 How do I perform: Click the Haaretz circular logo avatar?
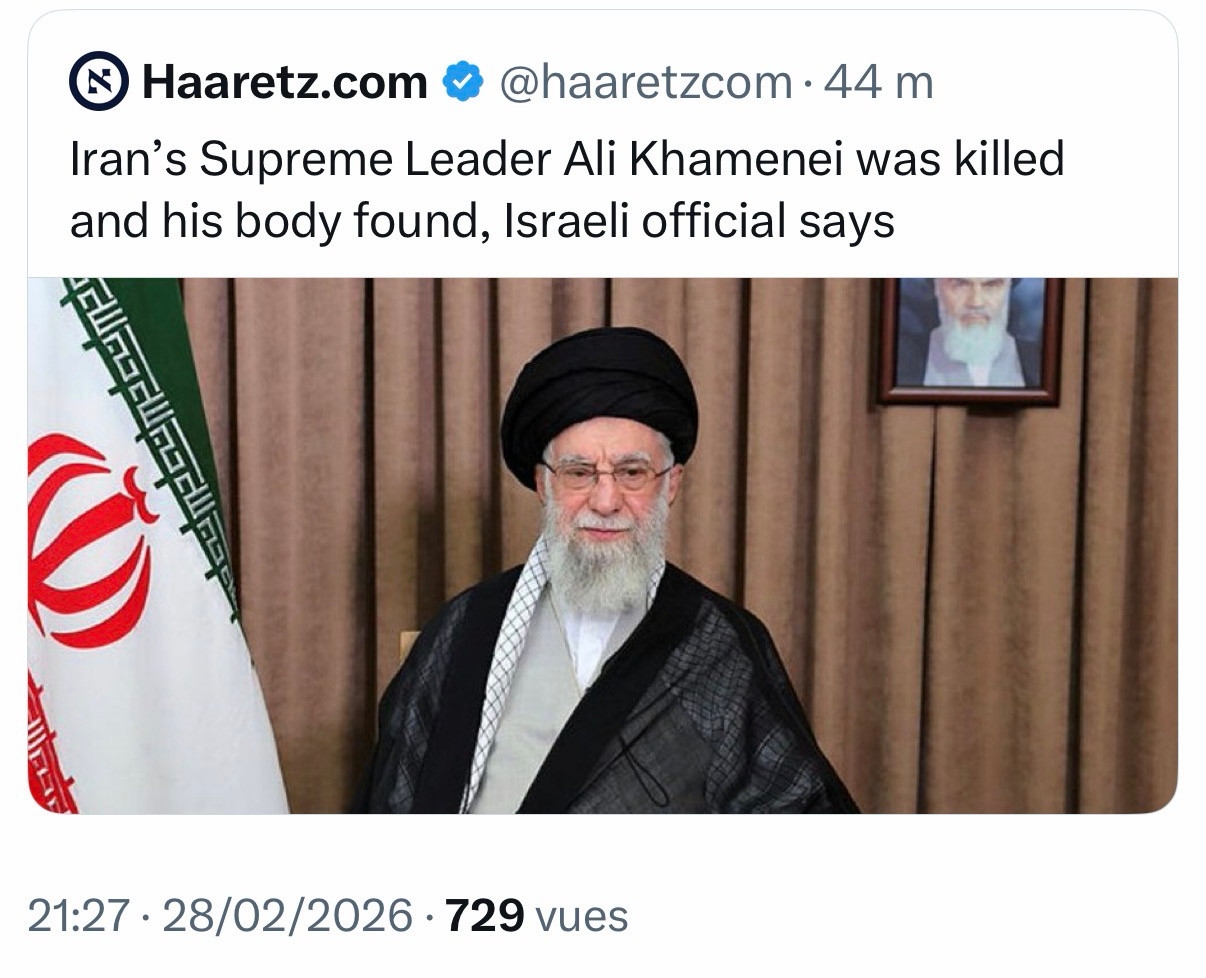98,81
